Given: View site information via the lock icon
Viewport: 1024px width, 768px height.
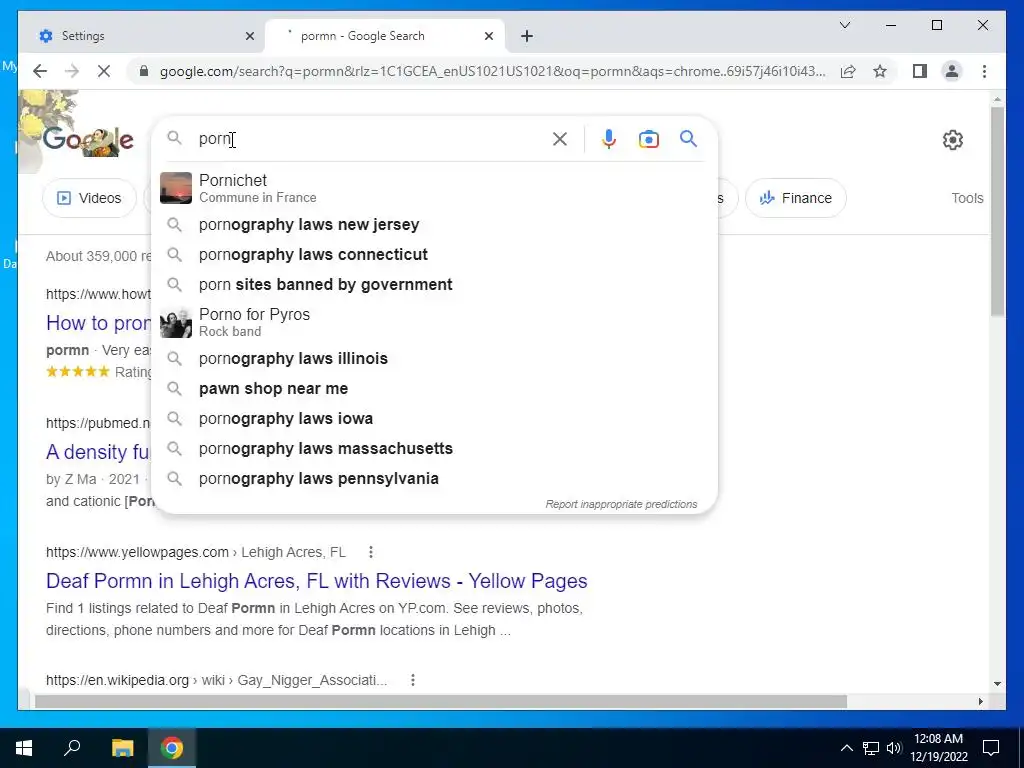Looking at the screenshot, I should [x=144, y=71].
